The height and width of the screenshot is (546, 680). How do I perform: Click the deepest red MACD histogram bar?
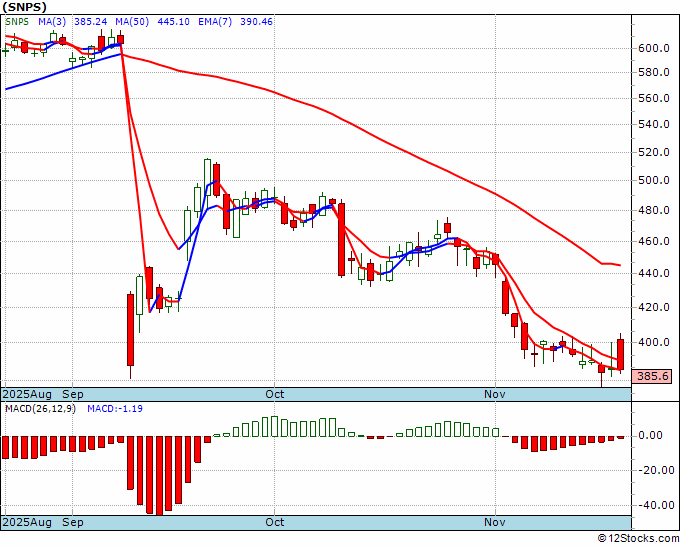159,476
